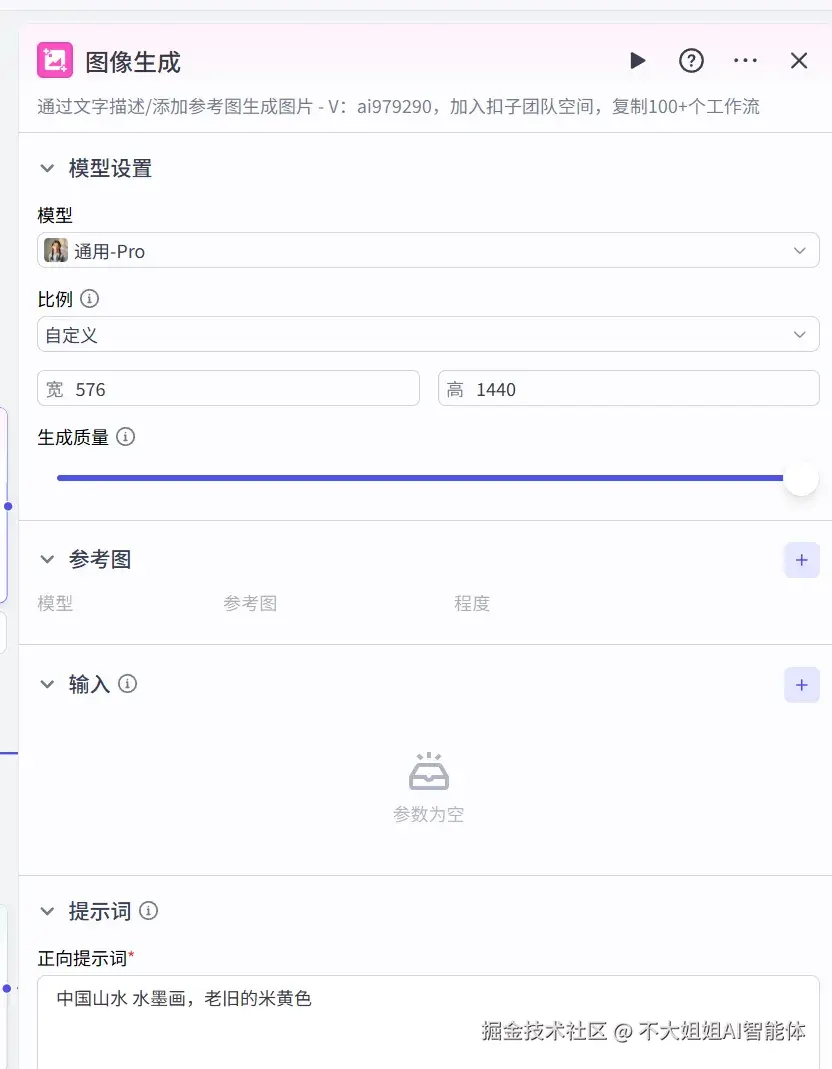Image resolution: width=832 pixels, height=1069 pixels.
Task: Open the help icon in the node header
Action: click(691, 61)
